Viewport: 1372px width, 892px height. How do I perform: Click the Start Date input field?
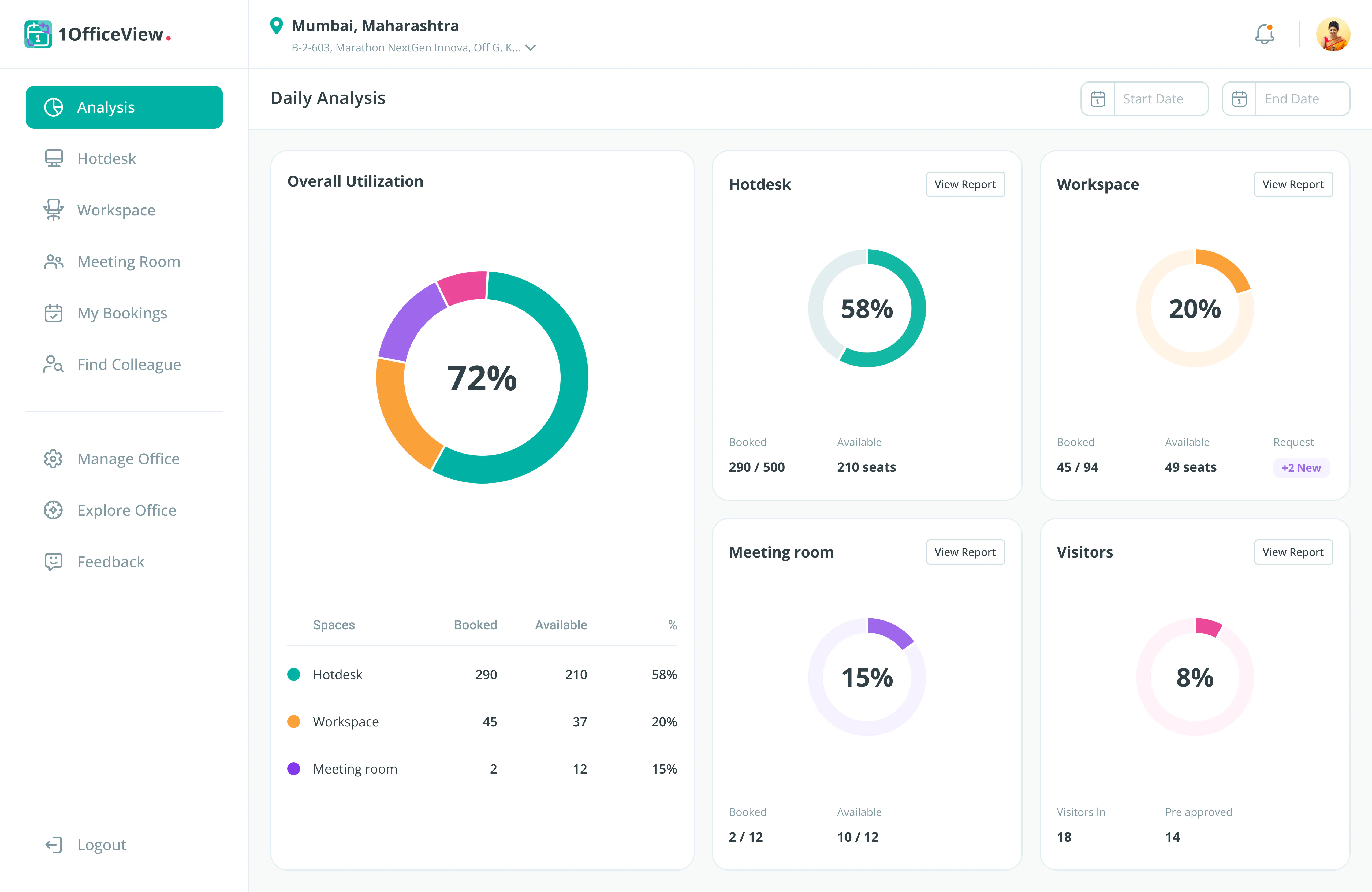(x=1144, y=99)
